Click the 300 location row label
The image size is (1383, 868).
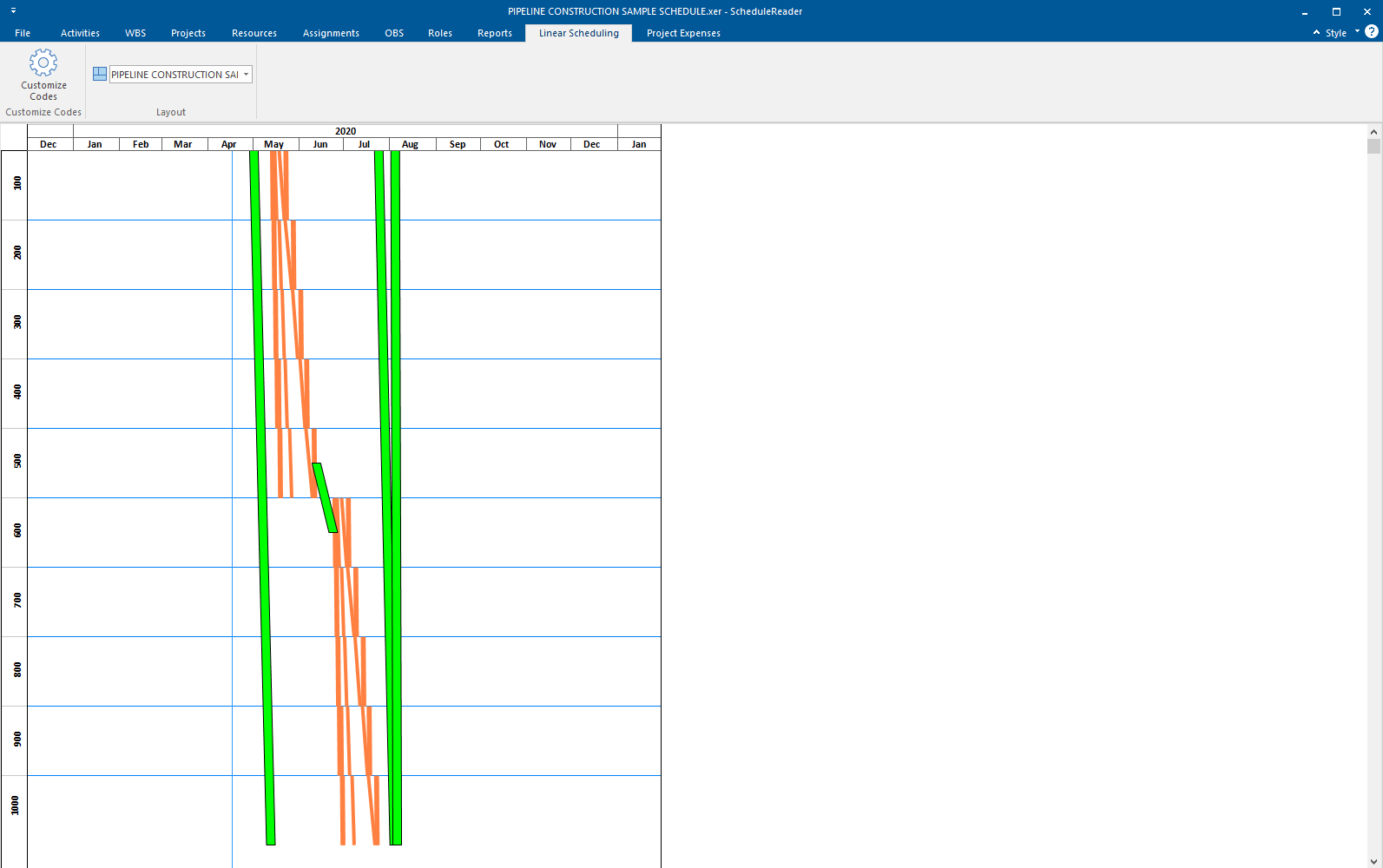point(17,323)
